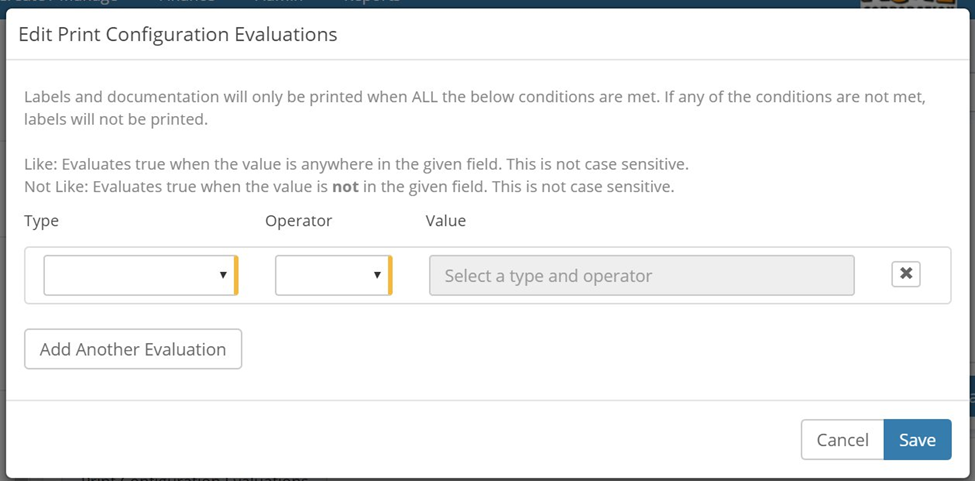
Task: Click the 'Select a type and operator' placeholder
Action: point(548,276)
